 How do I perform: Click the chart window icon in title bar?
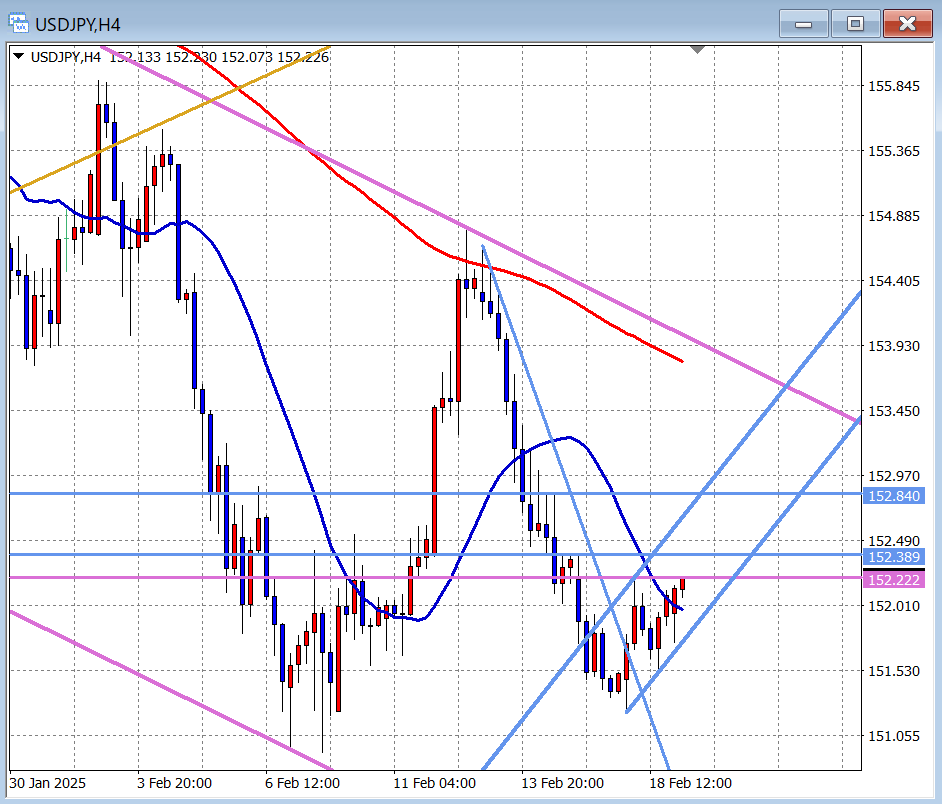(x=19, y=24)
